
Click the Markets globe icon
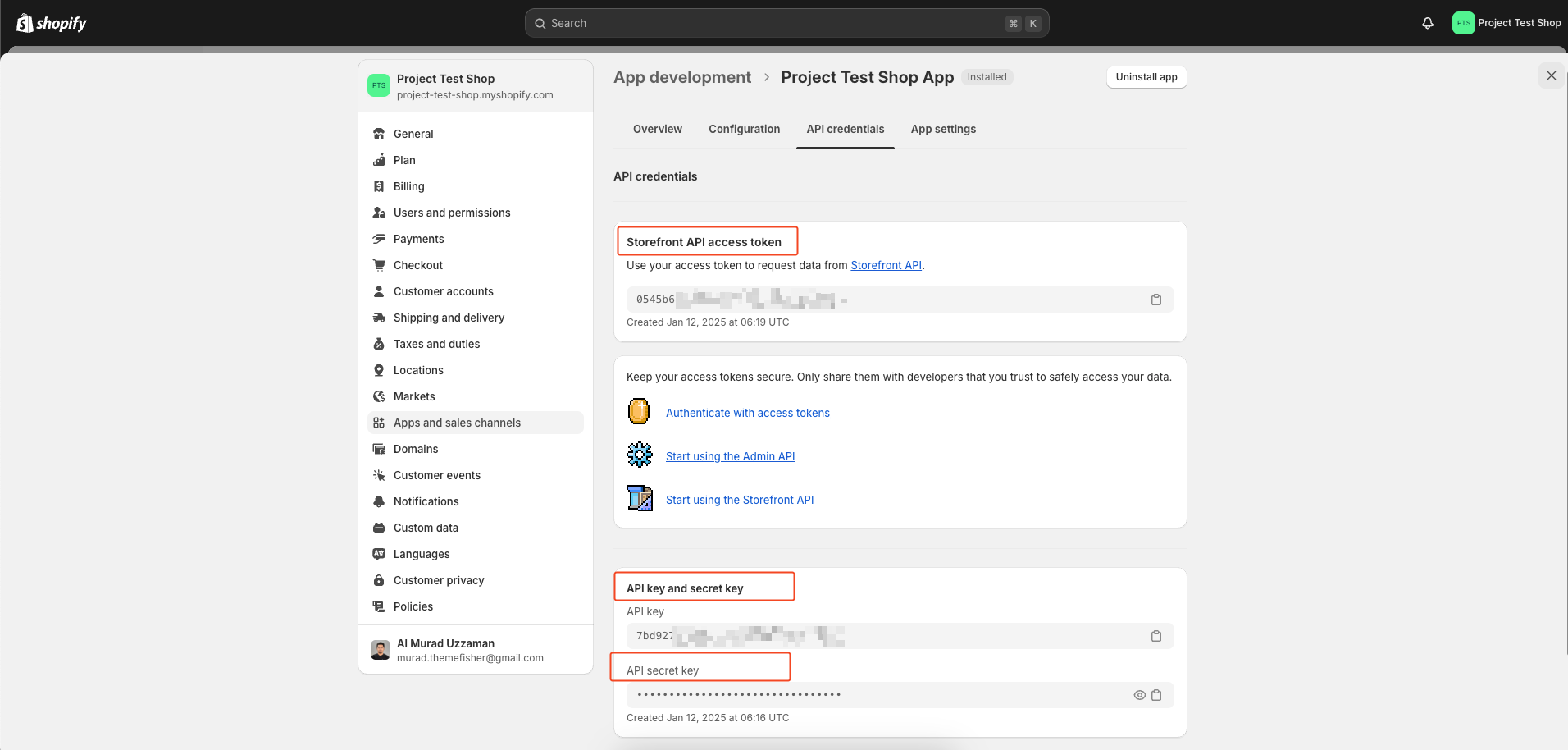pos(379,396)
